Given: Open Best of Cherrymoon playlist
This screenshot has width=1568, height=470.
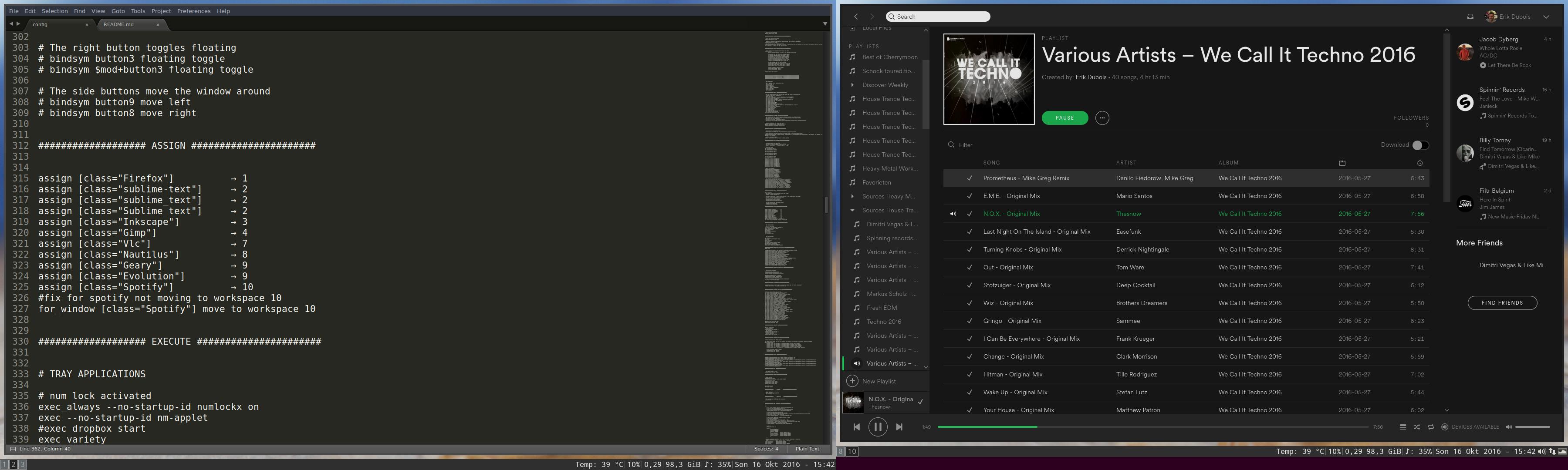Looking at the screenshot, I should coord(889,57).
